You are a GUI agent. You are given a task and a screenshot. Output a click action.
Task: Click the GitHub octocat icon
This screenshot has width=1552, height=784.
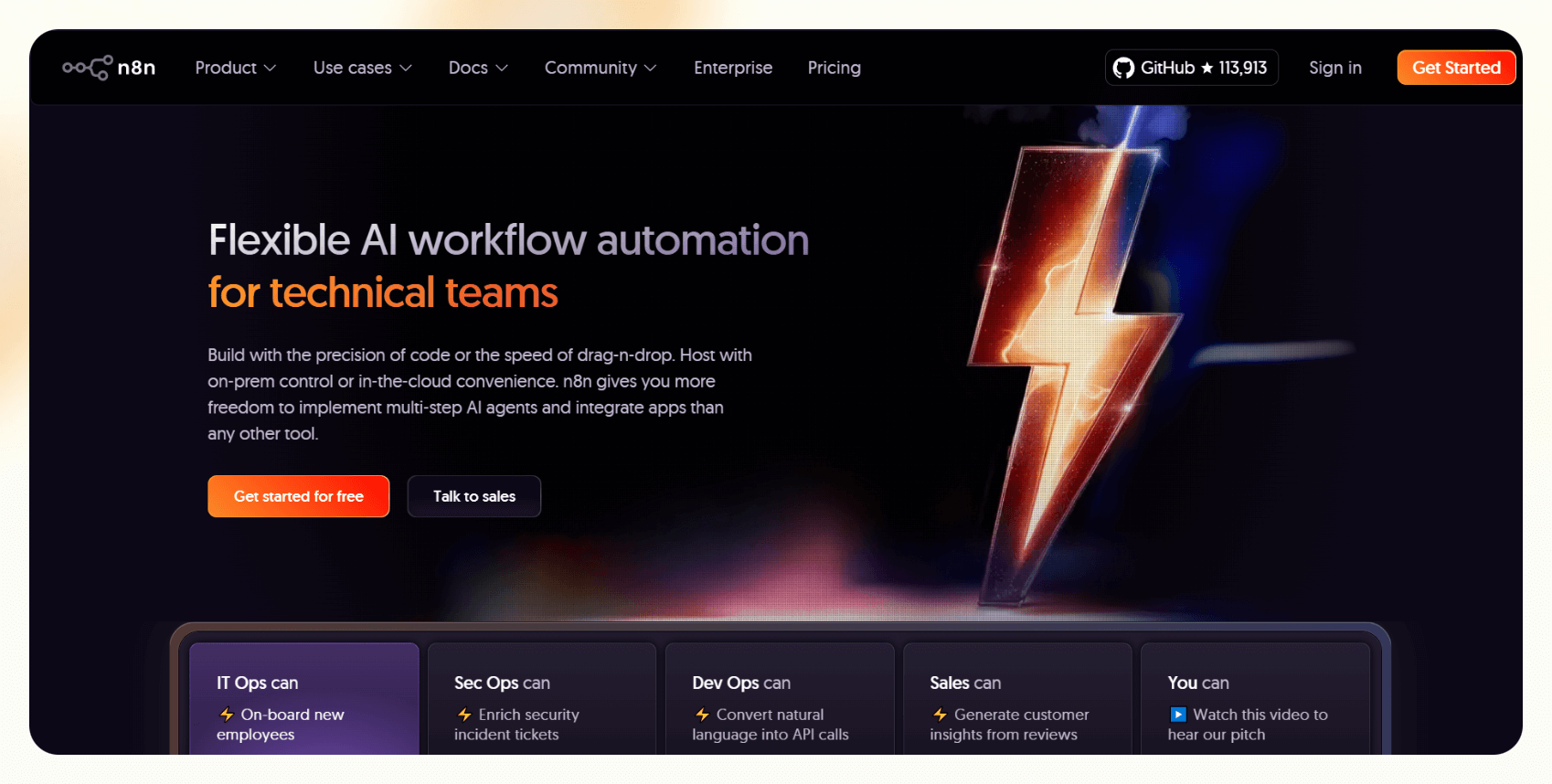(1123, 68)
